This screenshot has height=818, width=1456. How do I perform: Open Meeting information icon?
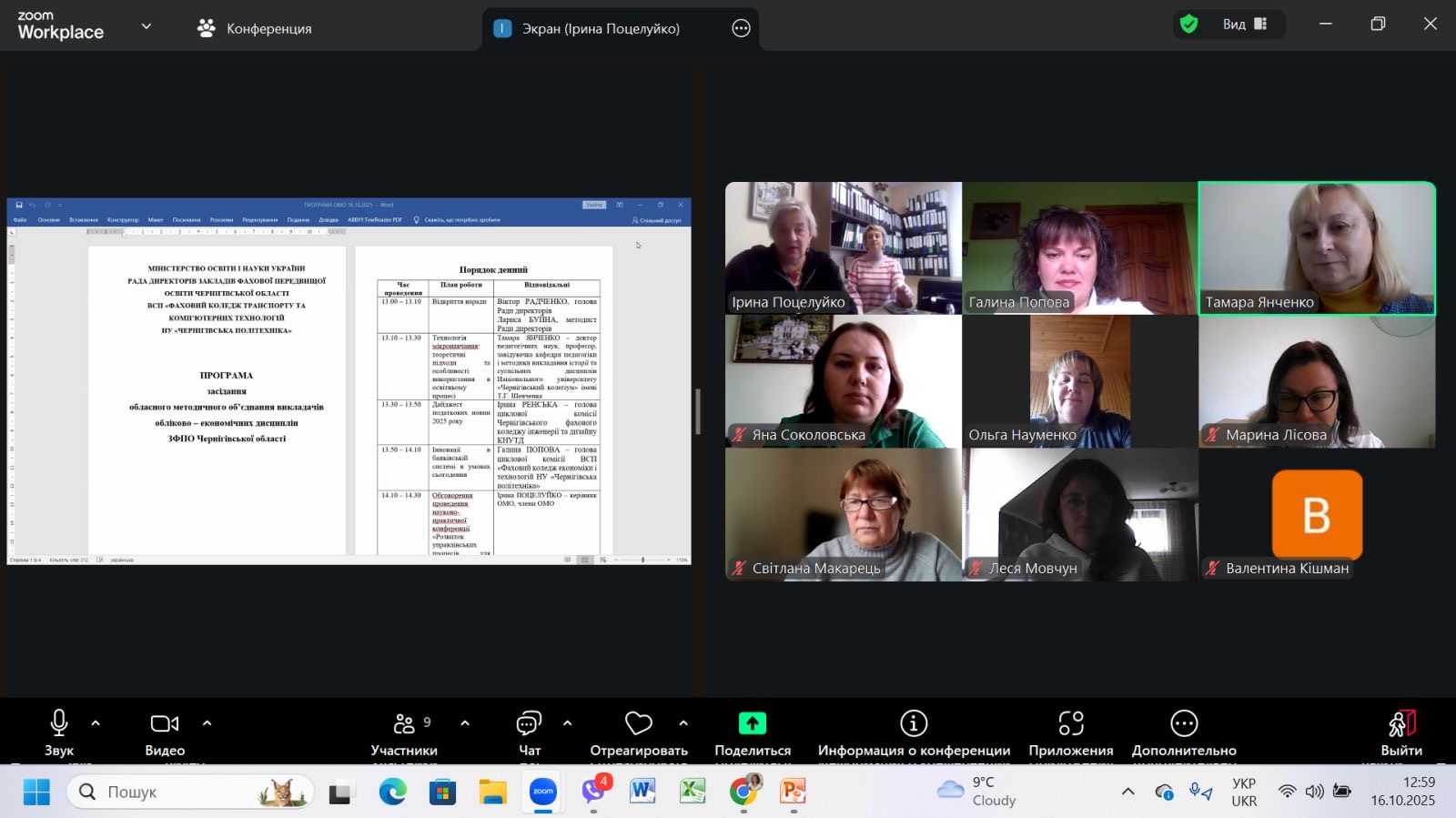pos(914,724)
